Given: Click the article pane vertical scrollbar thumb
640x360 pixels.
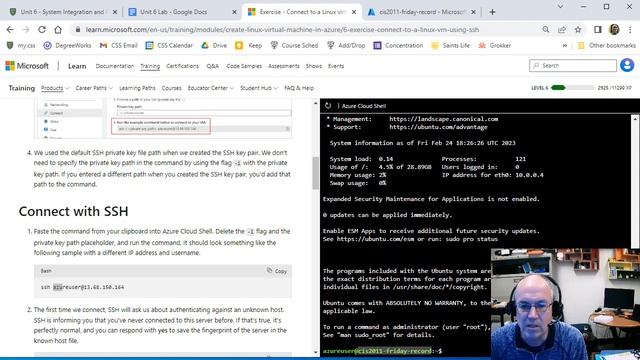Looking at the screenshot, I should point(315,173).
